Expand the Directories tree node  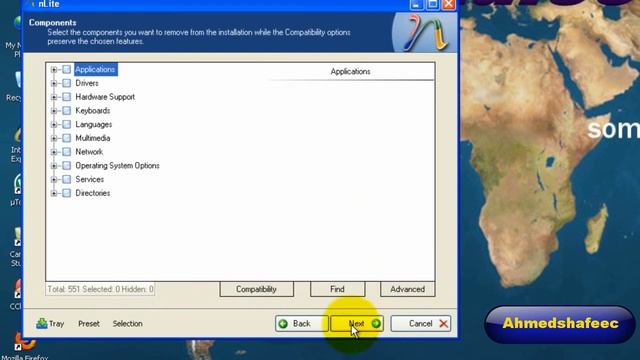(54, 193)
